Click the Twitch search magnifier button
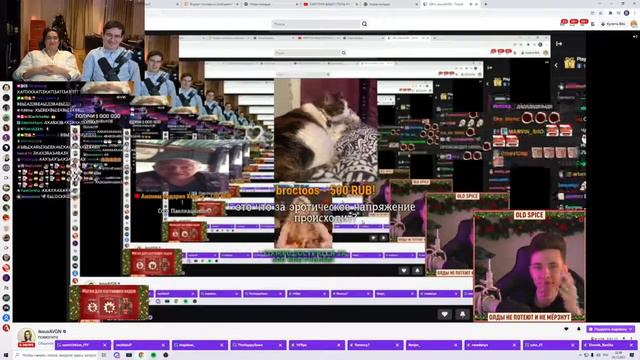Viewport: 640px width, 360px height. tap(364, 24)
